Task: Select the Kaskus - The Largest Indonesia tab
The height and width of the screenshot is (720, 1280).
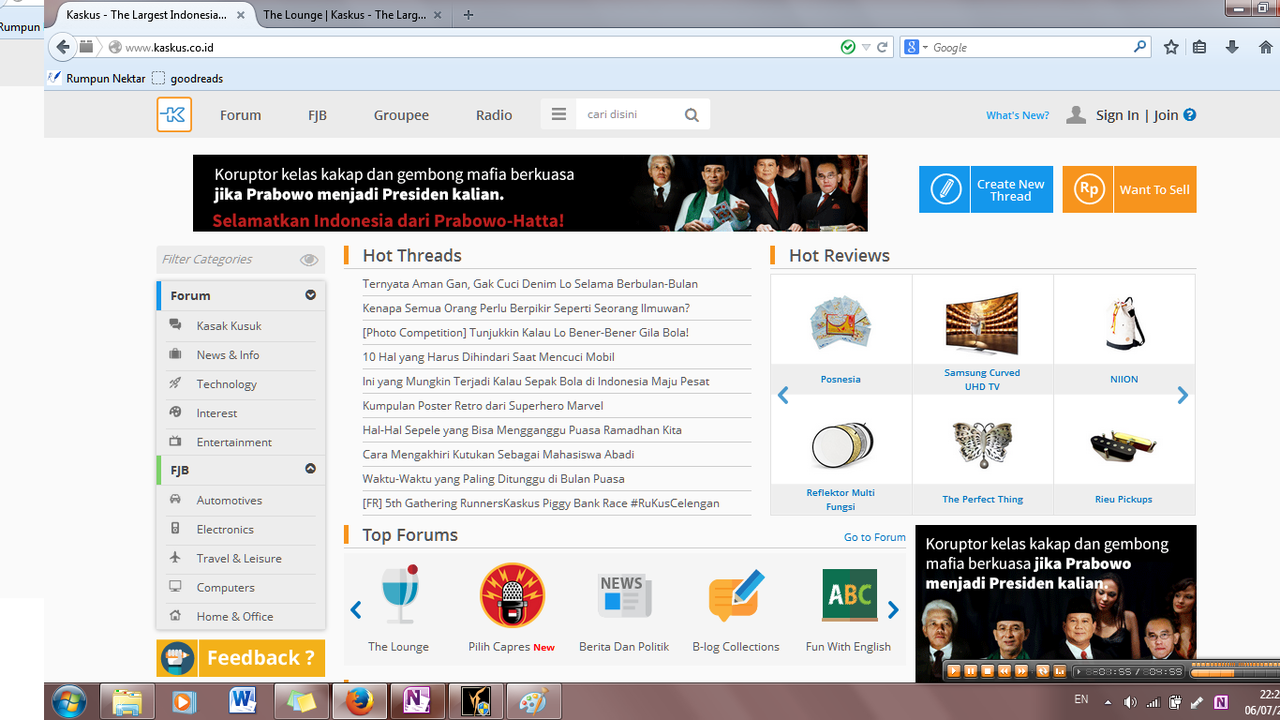Action: [147, 15]
